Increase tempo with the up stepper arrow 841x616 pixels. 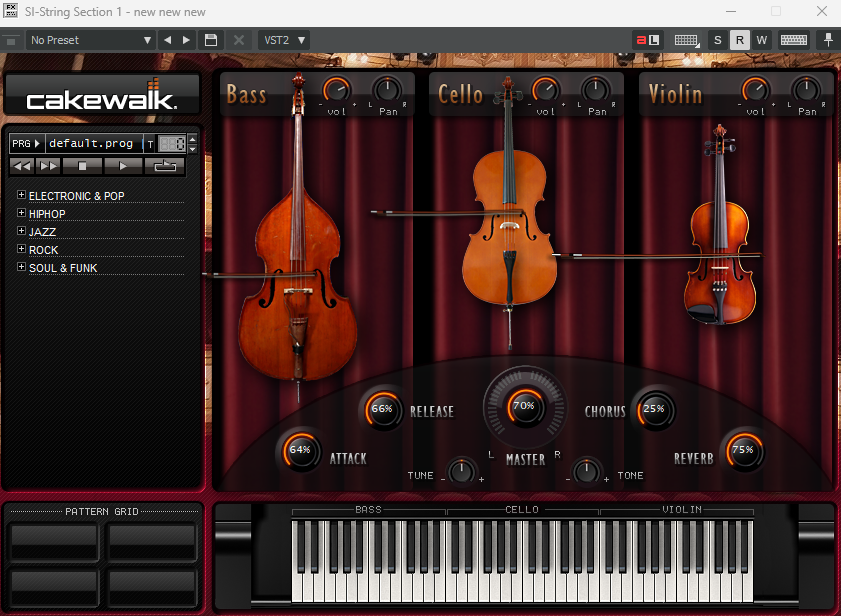tap(193, 140)
